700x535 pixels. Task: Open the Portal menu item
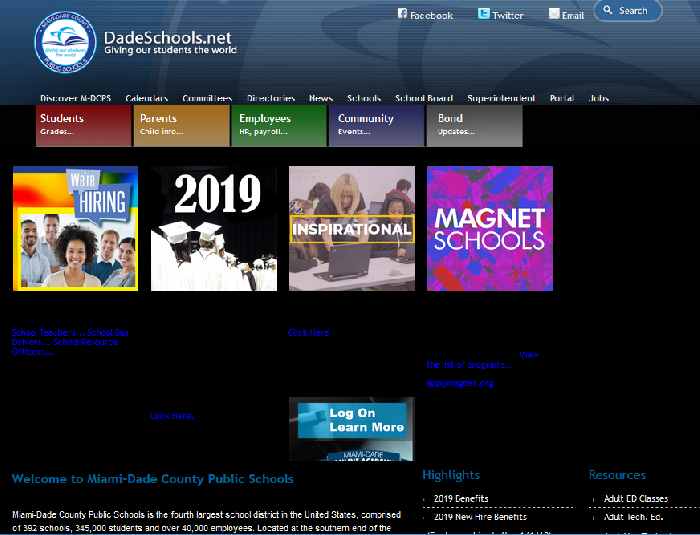click(562, 98)
